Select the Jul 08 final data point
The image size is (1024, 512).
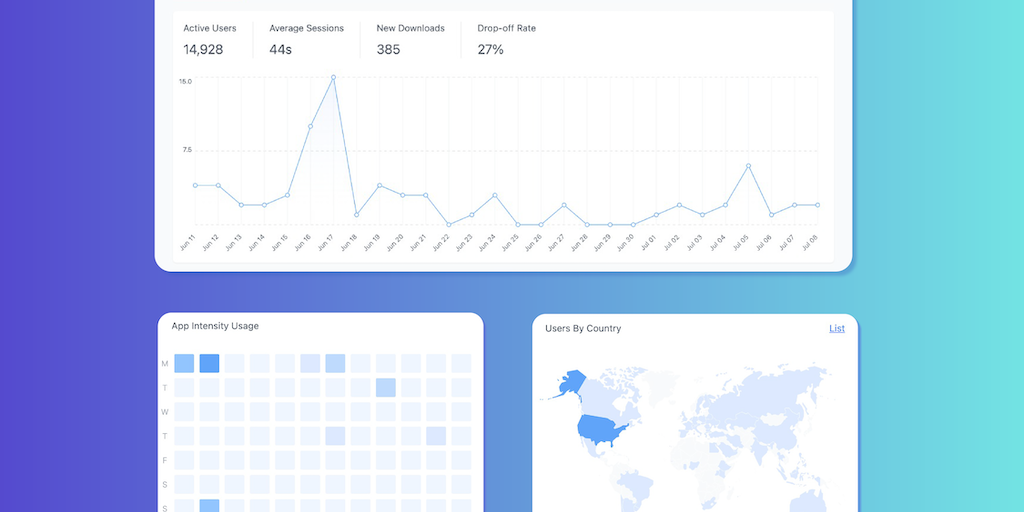818,205
